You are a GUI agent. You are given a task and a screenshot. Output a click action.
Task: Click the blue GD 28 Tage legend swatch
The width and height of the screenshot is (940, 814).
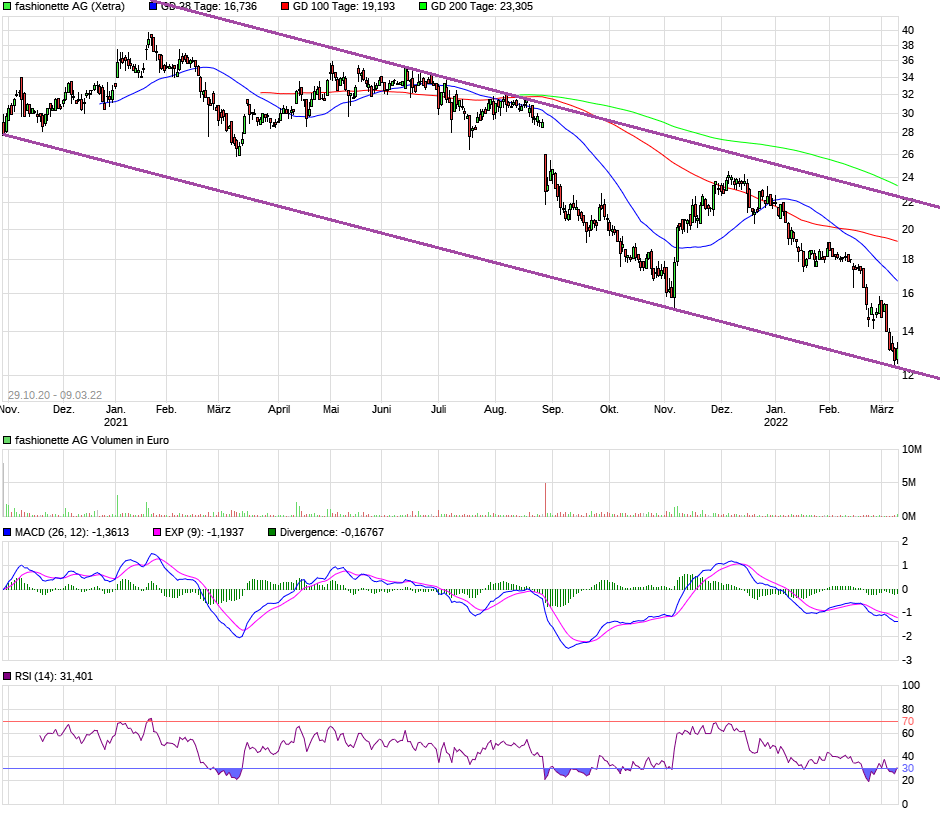153,7
